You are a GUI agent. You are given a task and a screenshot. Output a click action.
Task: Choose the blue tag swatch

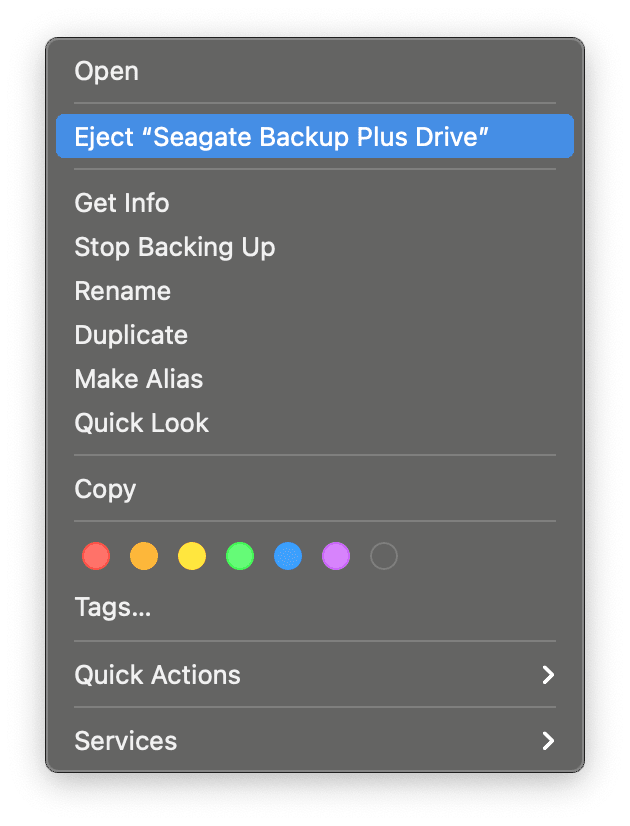pos(287,556)
